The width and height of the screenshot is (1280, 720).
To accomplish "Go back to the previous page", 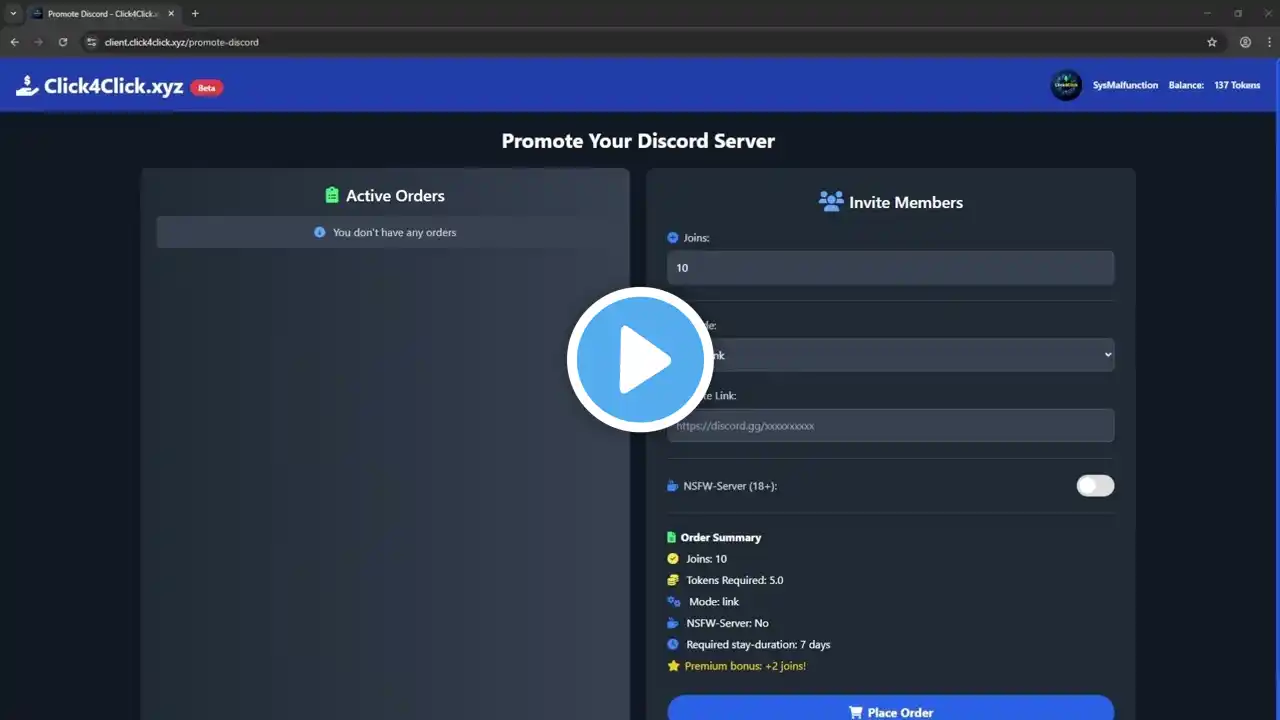I will click(14, 42).
